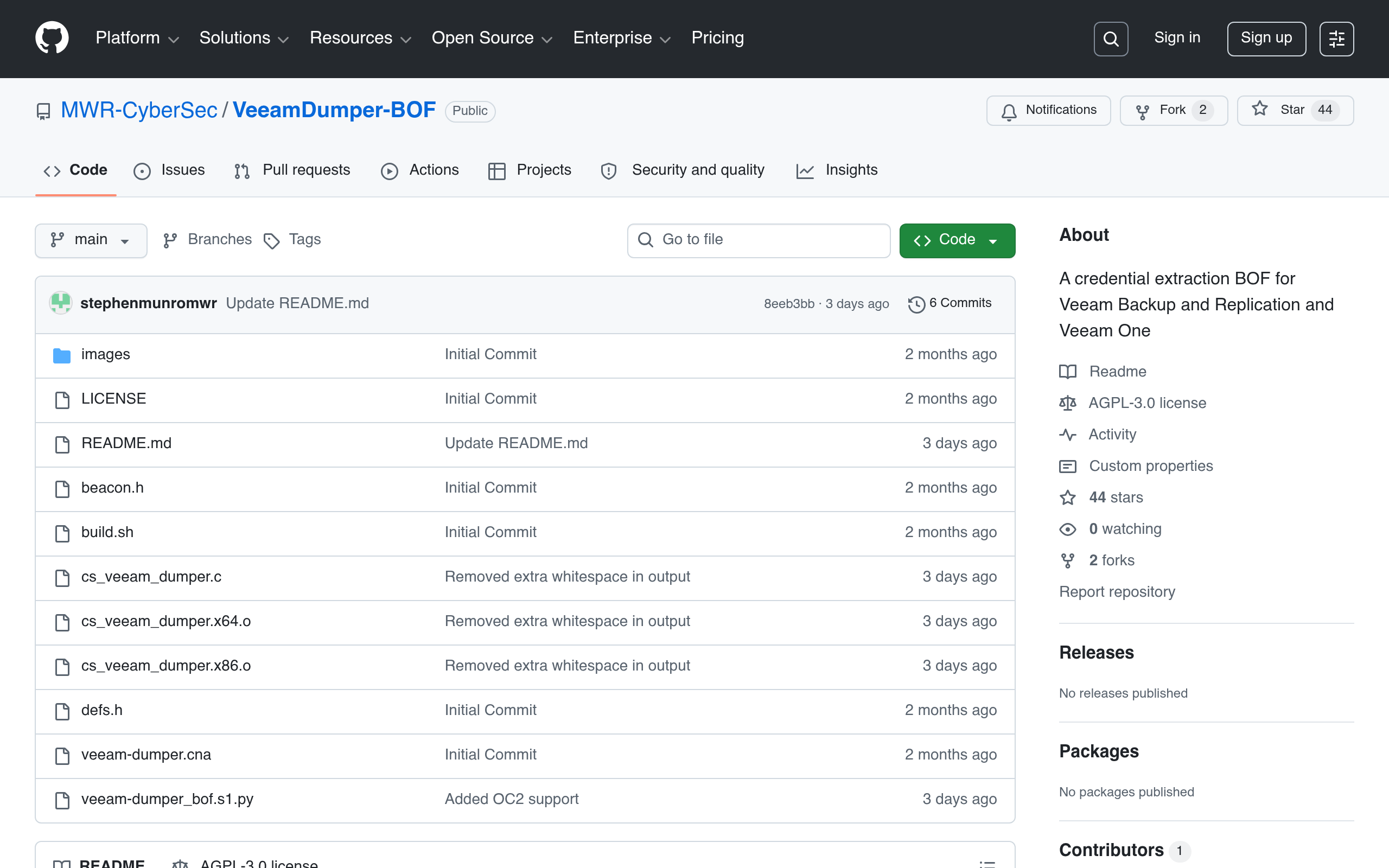Image resolution: width=1389 pixels, height=868 pixels.
Task: Switch to the Insights tab
Action: click(x=837, y=170)
